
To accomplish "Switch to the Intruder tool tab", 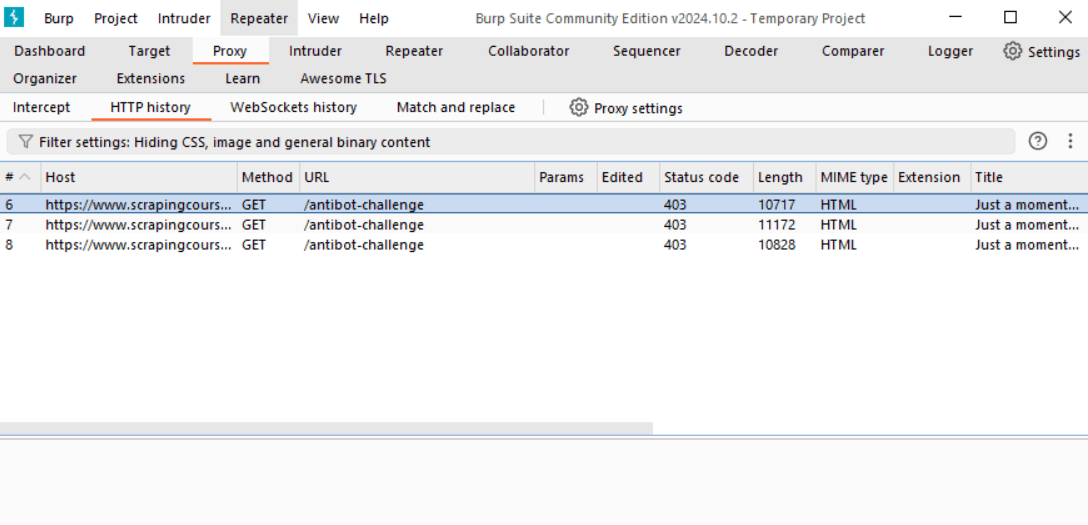I will coord(315,51).
